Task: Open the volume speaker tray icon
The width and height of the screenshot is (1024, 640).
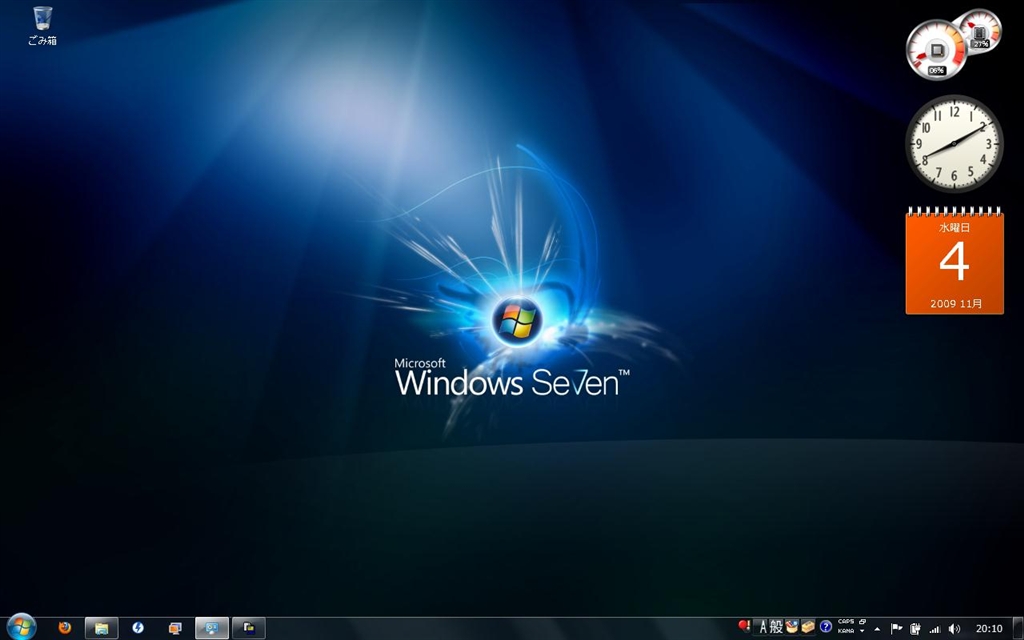Action: click(x=954, y=628)
